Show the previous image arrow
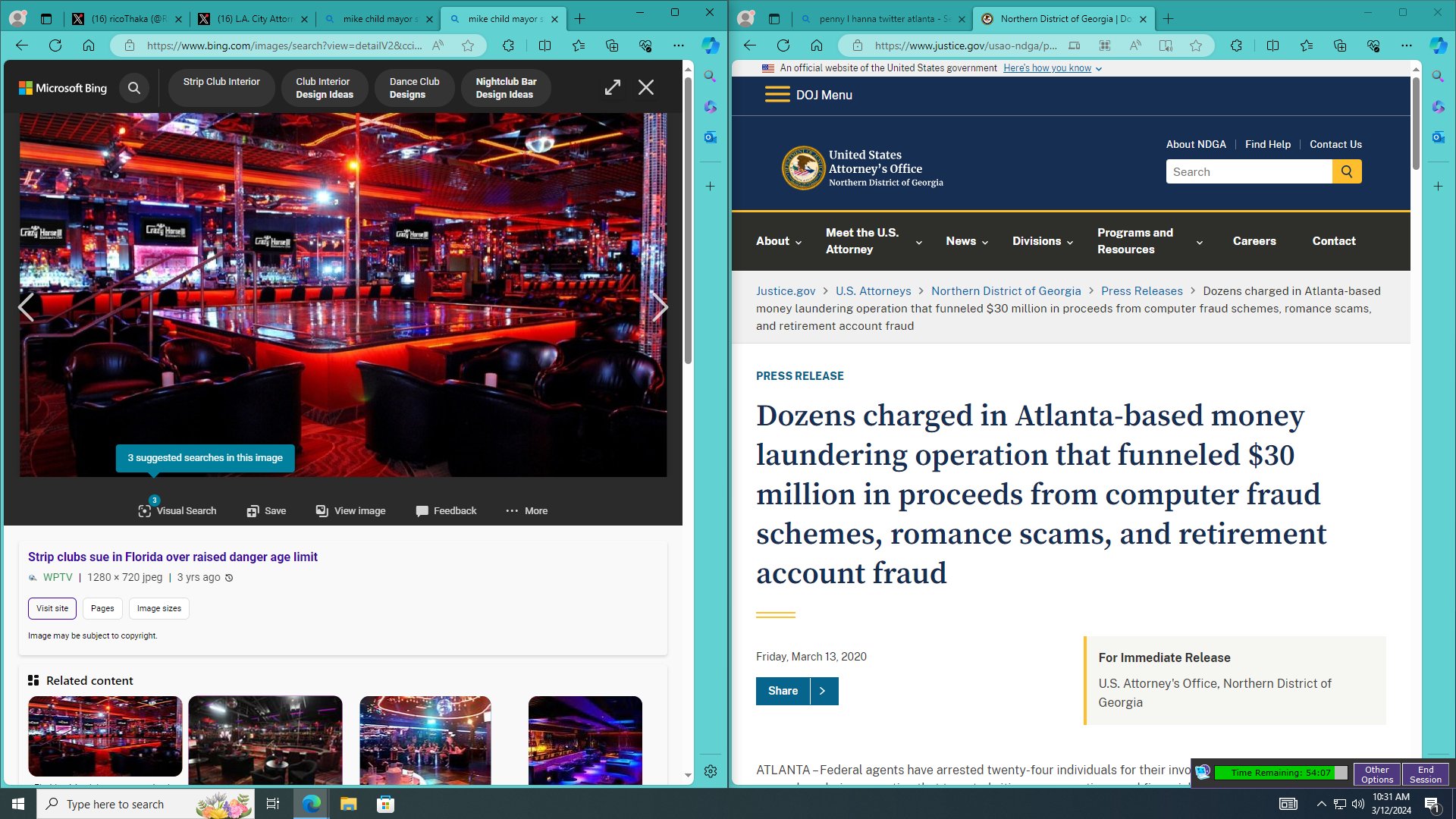This screenshot has width=1456, height=819. (x=27, y=307)
